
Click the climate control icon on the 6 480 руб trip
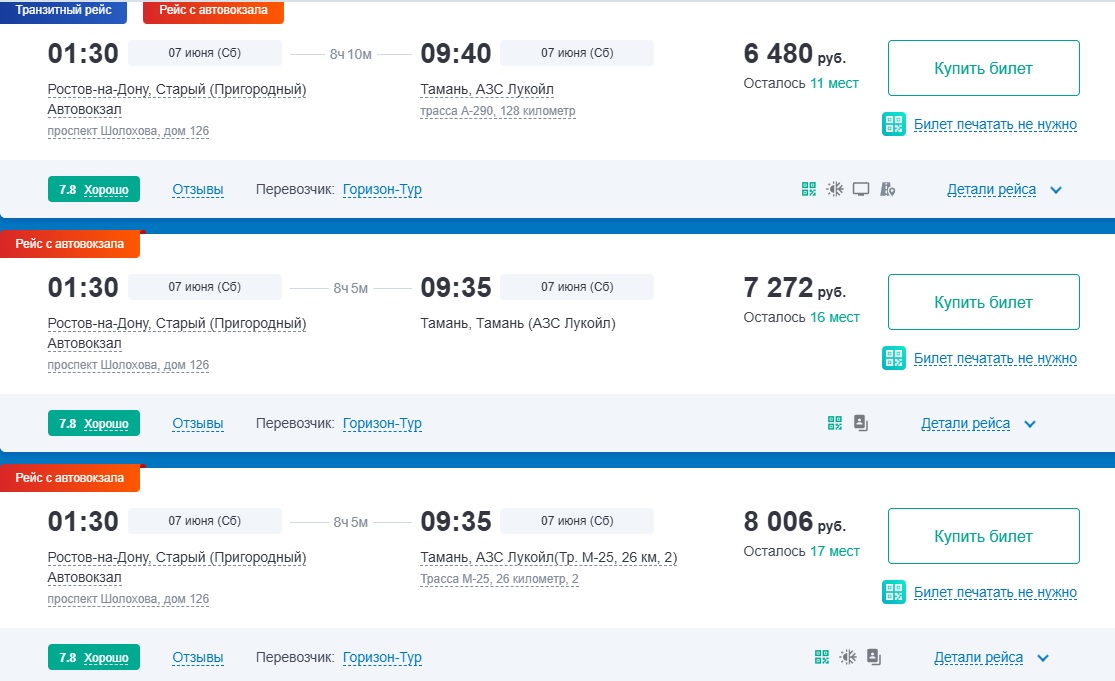835,189
